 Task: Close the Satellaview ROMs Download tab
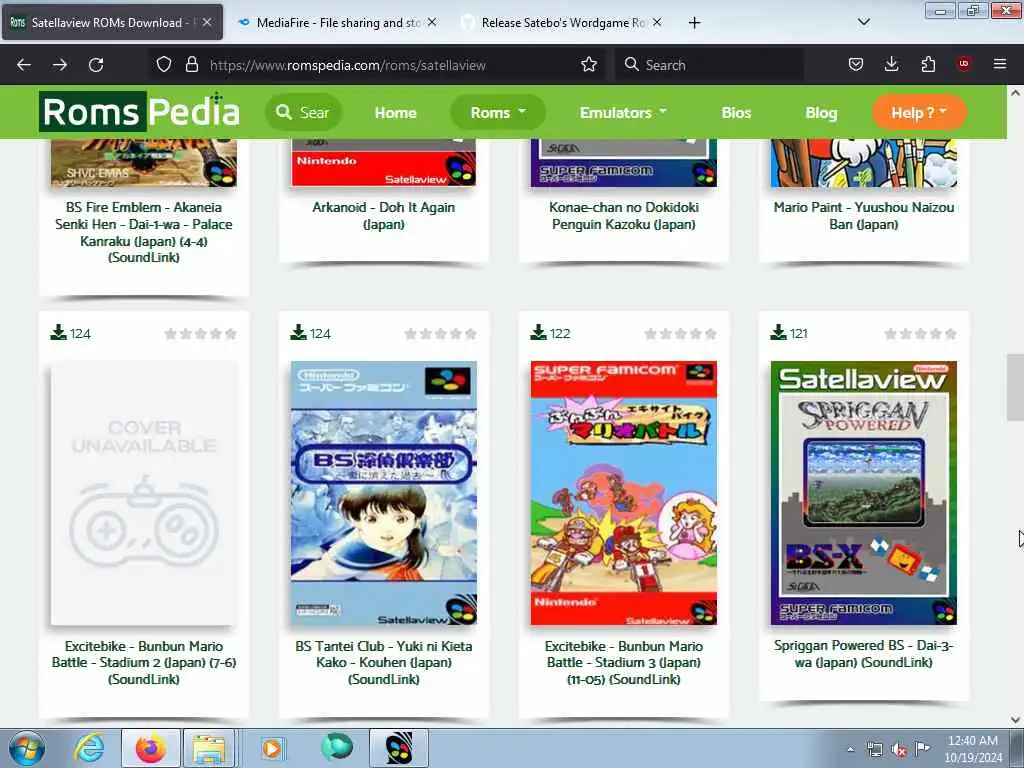click(x=206, y=22)
